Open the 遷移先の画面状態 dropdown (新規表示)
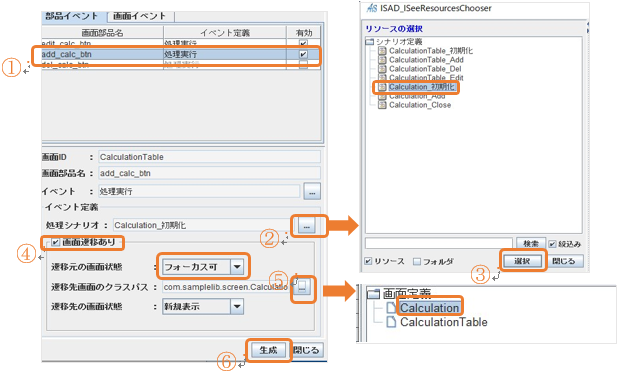The image size is (617, 371). (x=203, y=306)
